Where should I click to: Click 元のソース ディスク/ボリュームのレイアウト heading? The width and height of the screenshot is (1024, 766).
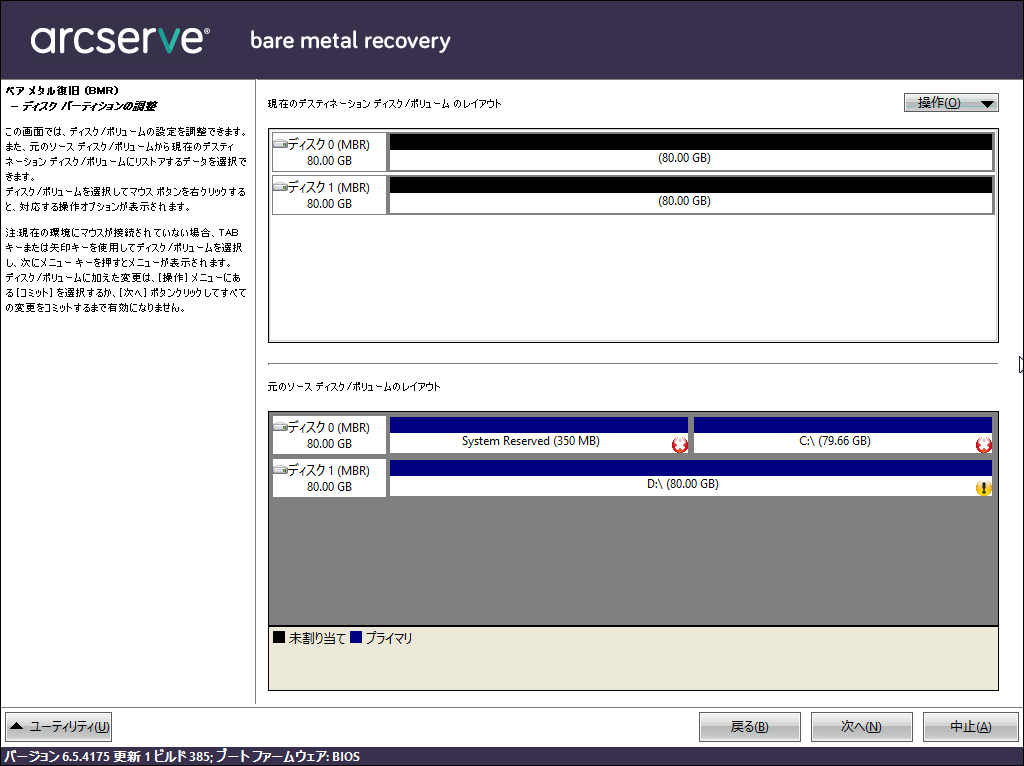coord(354,387)
